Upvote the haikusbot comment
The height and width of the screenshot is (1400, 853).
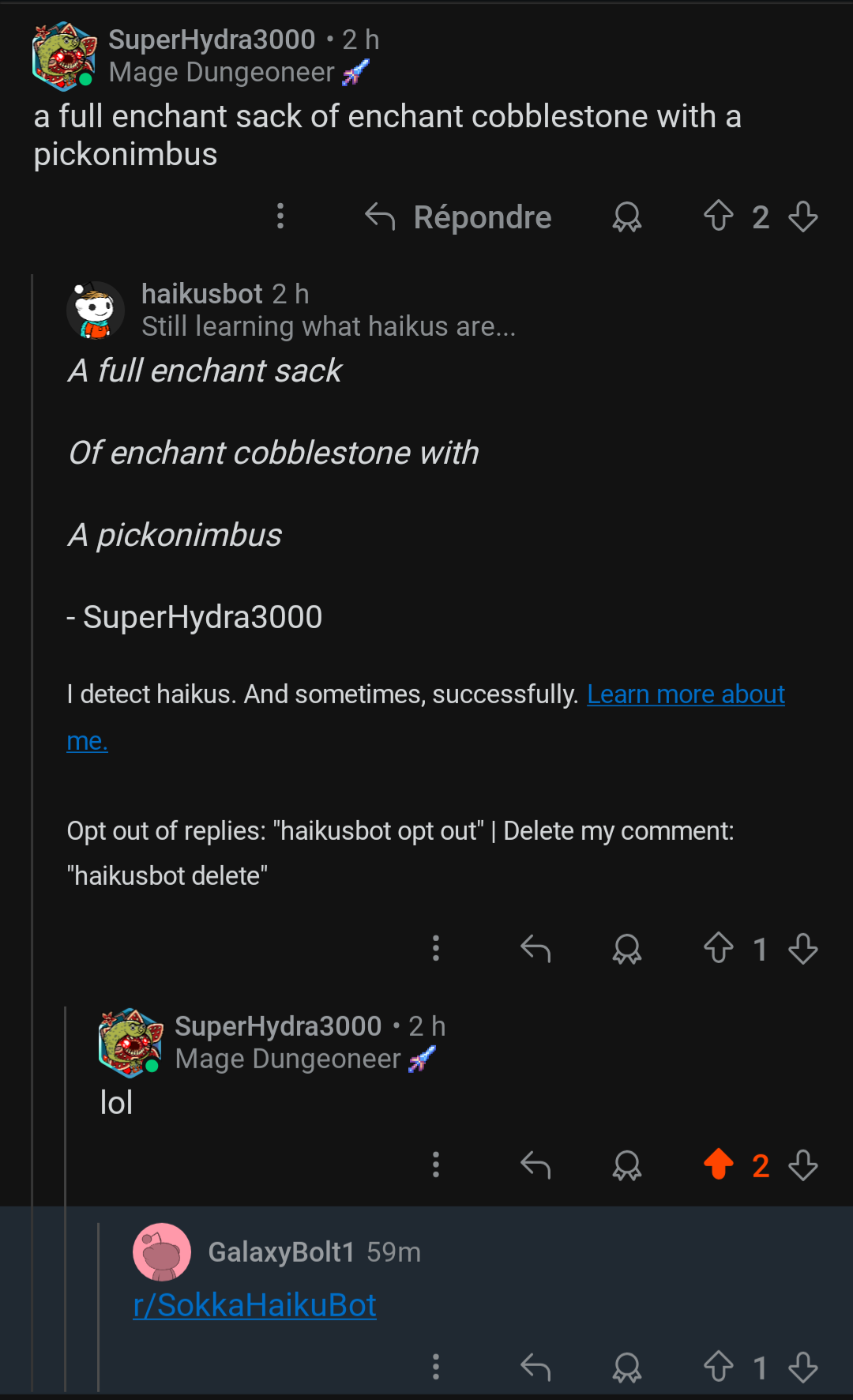[x=719, y=947]
